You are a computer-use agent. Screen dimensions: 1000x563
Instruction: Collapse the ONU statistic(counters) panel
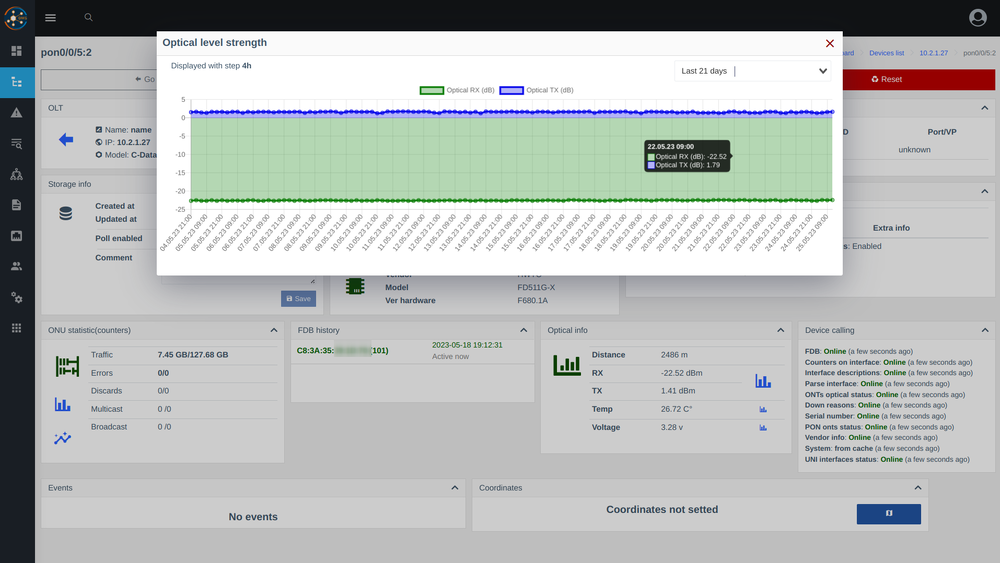[273, 330]
